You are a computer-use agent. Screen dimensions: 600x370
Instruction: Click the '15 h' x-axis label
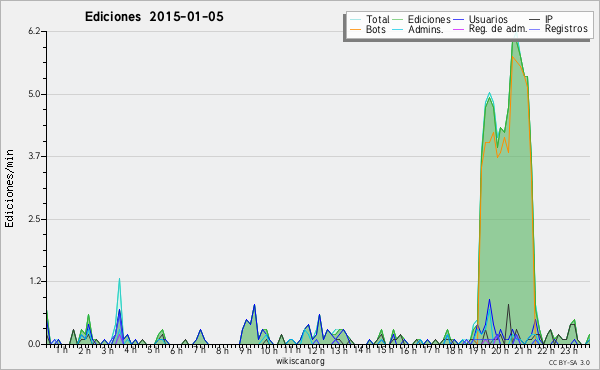[384, 350]
